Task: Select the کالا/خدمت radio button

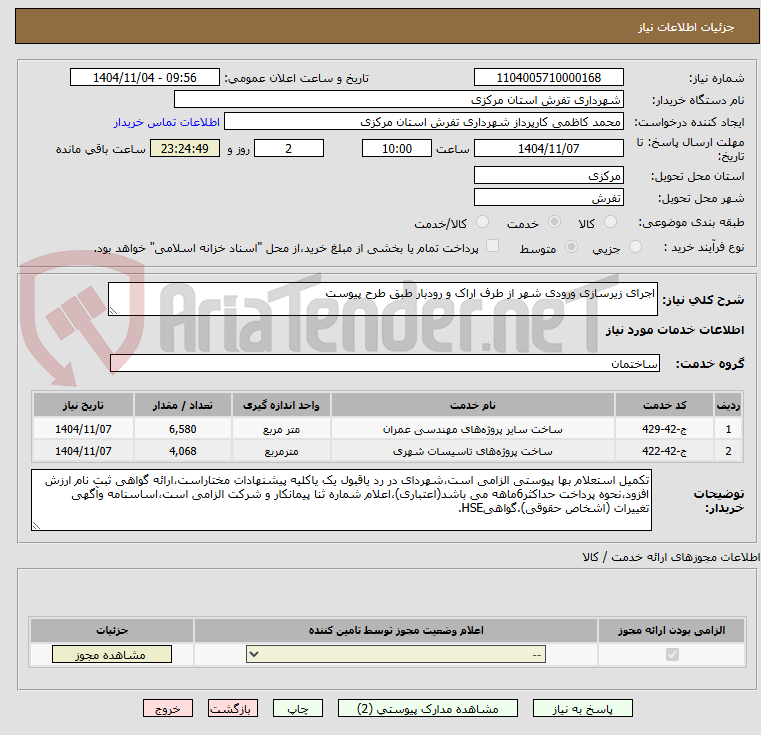Action: (482, 222)
